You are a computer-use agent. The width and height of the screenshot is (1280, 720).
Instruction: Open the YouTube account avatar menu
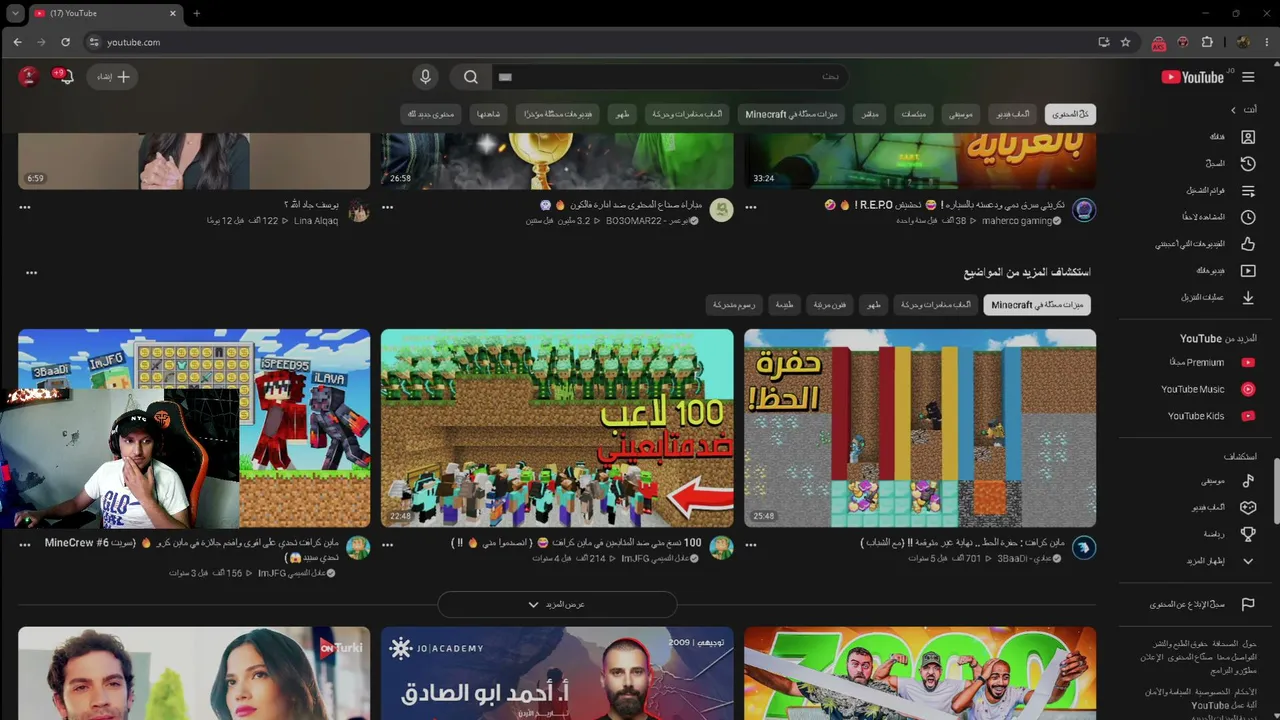[x=29, y=77]
